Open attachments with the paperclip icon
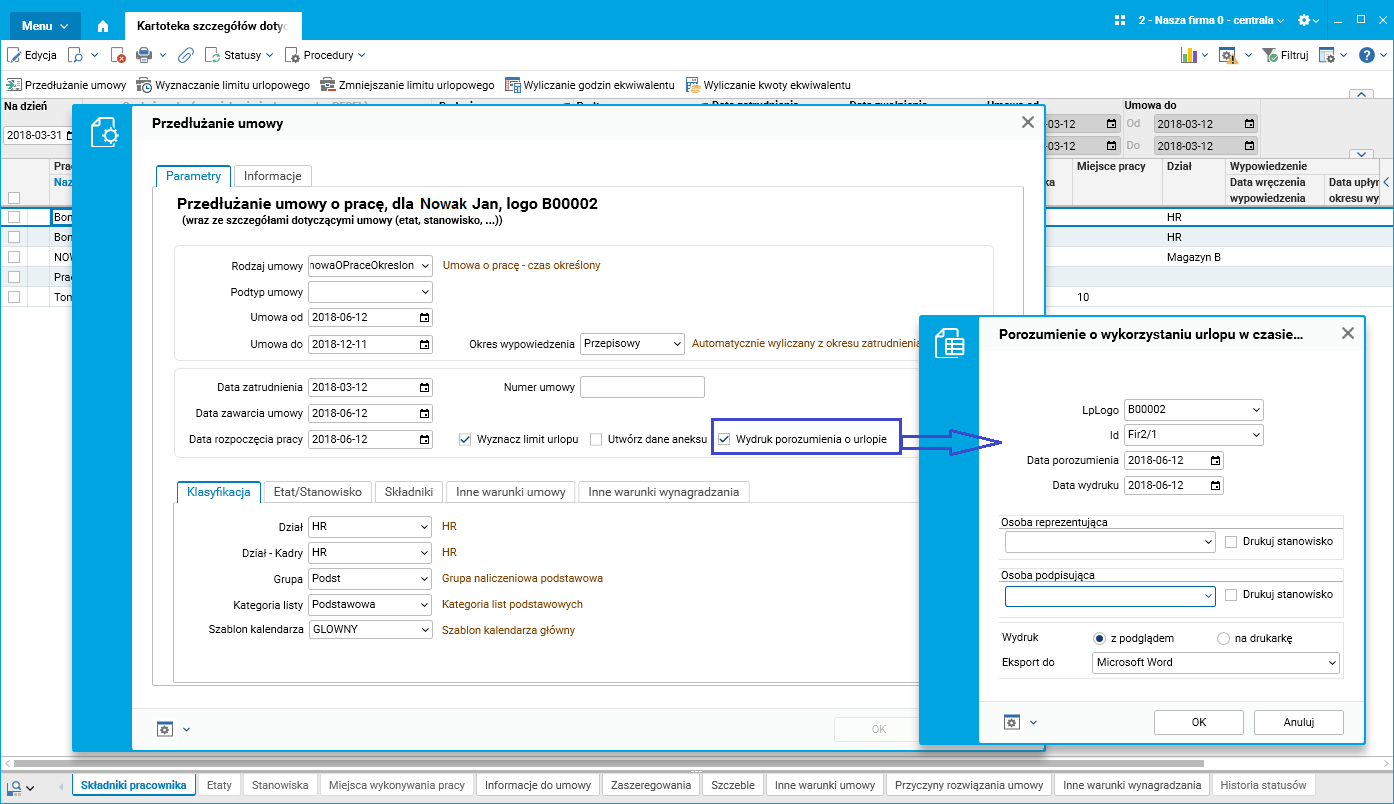 [x=186, y=55]
